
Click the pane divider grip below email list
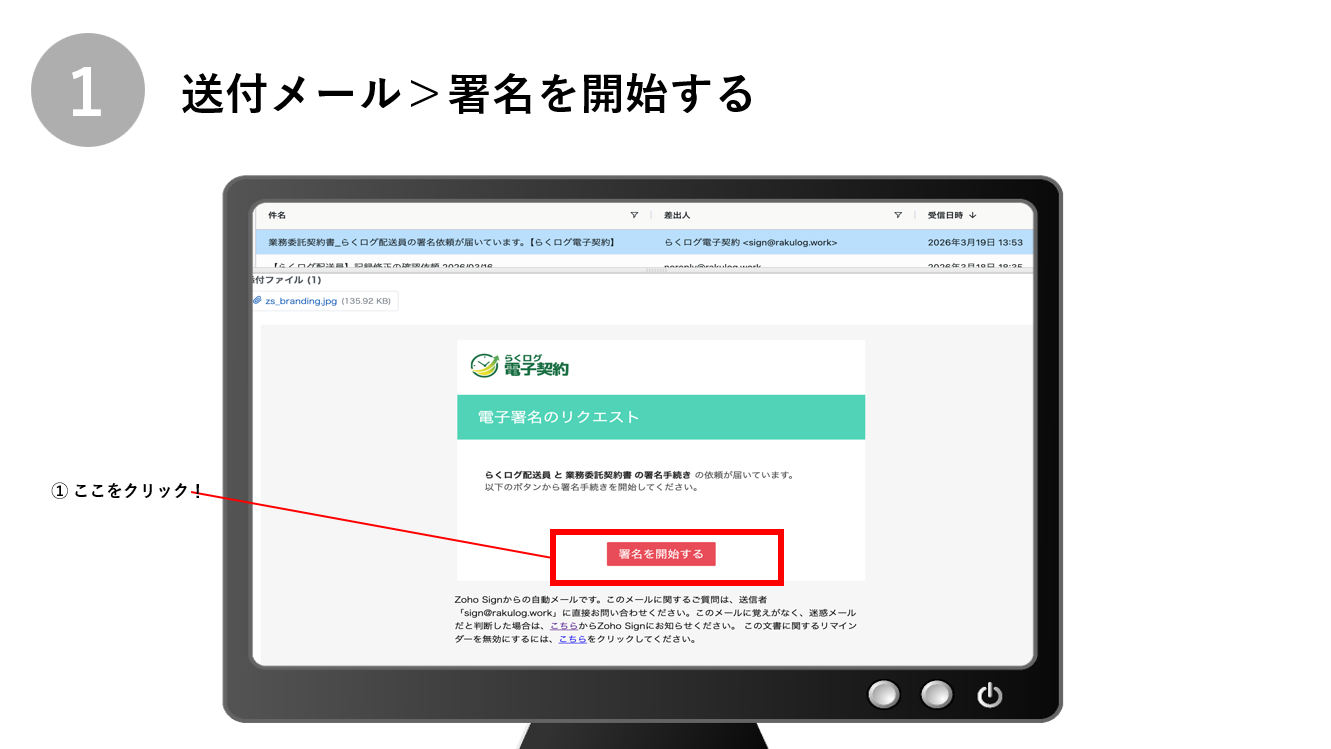(653, 271)
